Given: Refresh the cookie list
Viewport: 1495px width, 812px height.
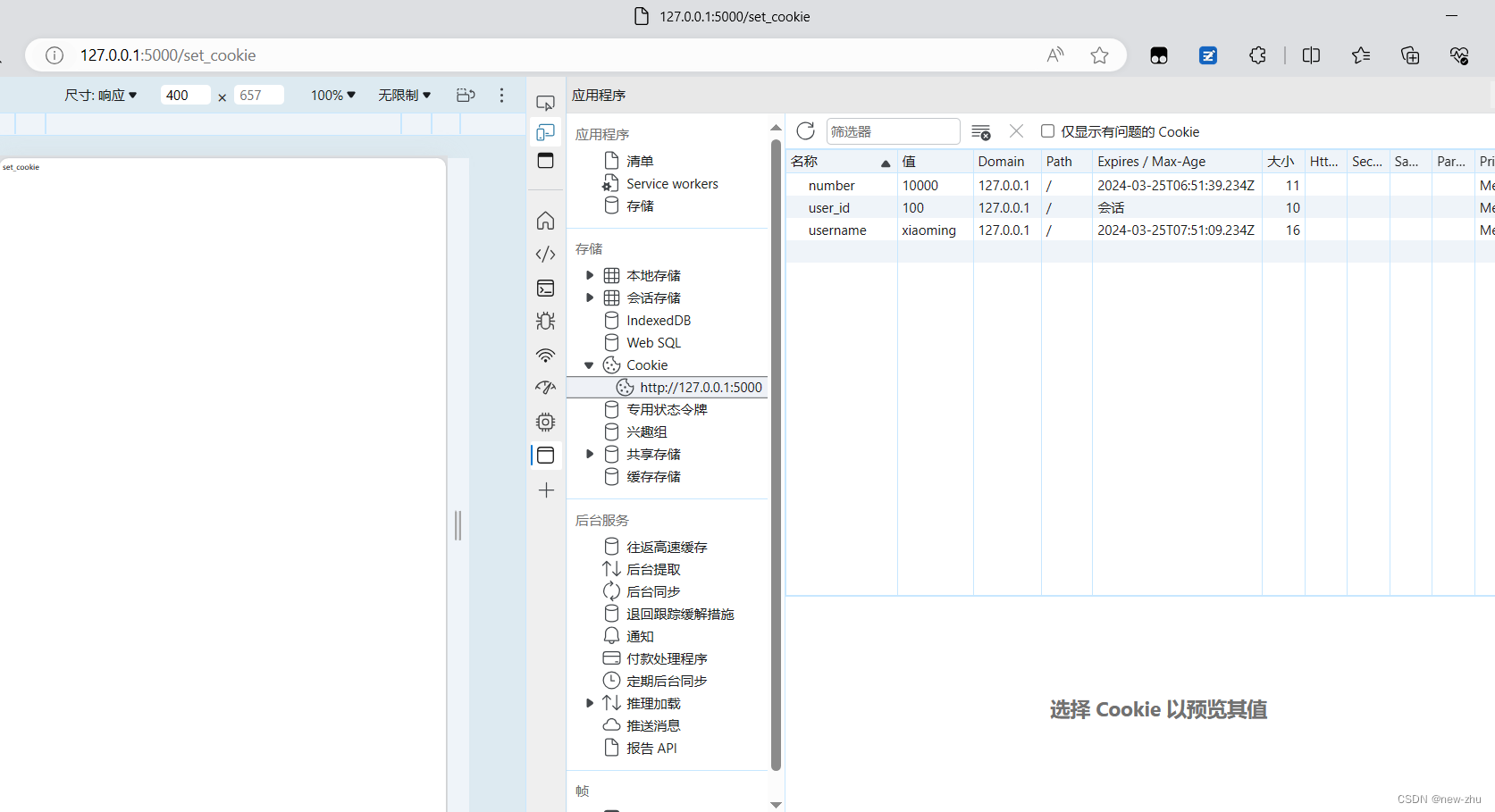Looking at the screenshot, I should tap(805, 131).
